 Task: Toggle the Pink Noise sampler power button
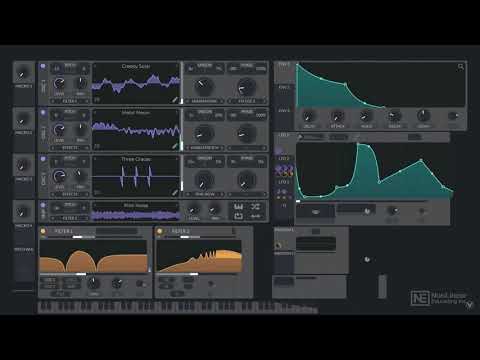[x=43, y=205]
